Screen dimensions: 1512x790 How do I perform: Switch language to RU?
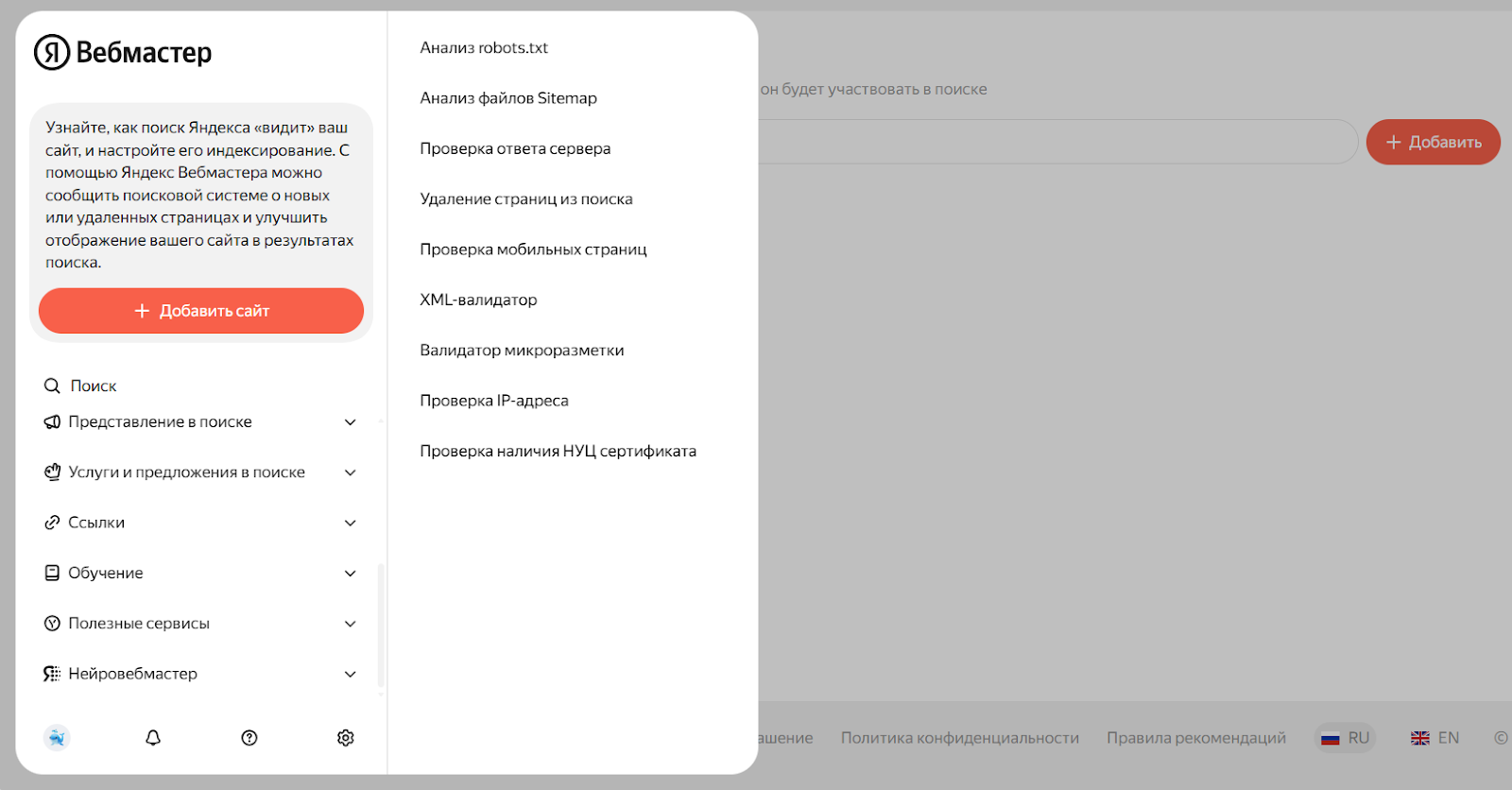coord(1345,738)
